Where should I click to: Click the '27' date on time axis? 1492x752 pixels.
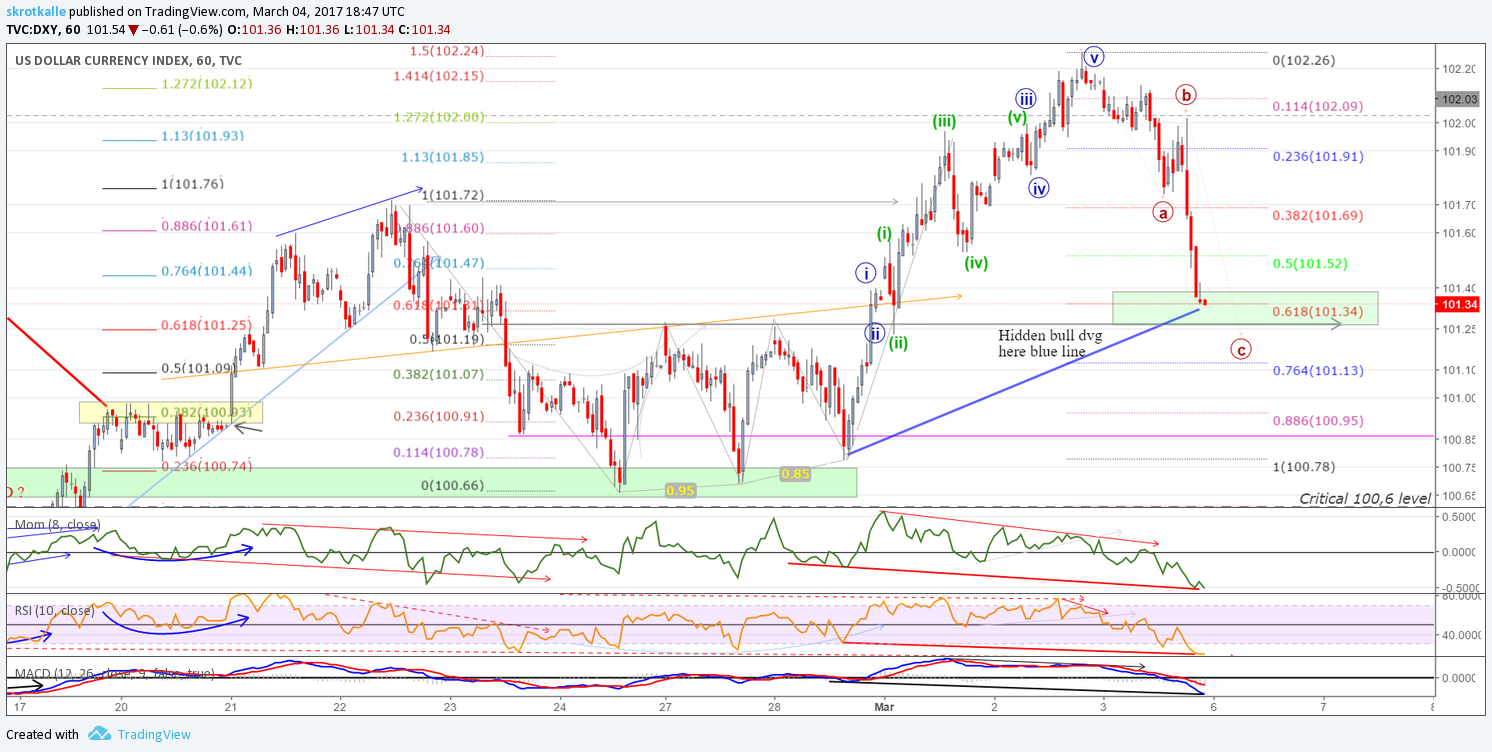(665, 708)
